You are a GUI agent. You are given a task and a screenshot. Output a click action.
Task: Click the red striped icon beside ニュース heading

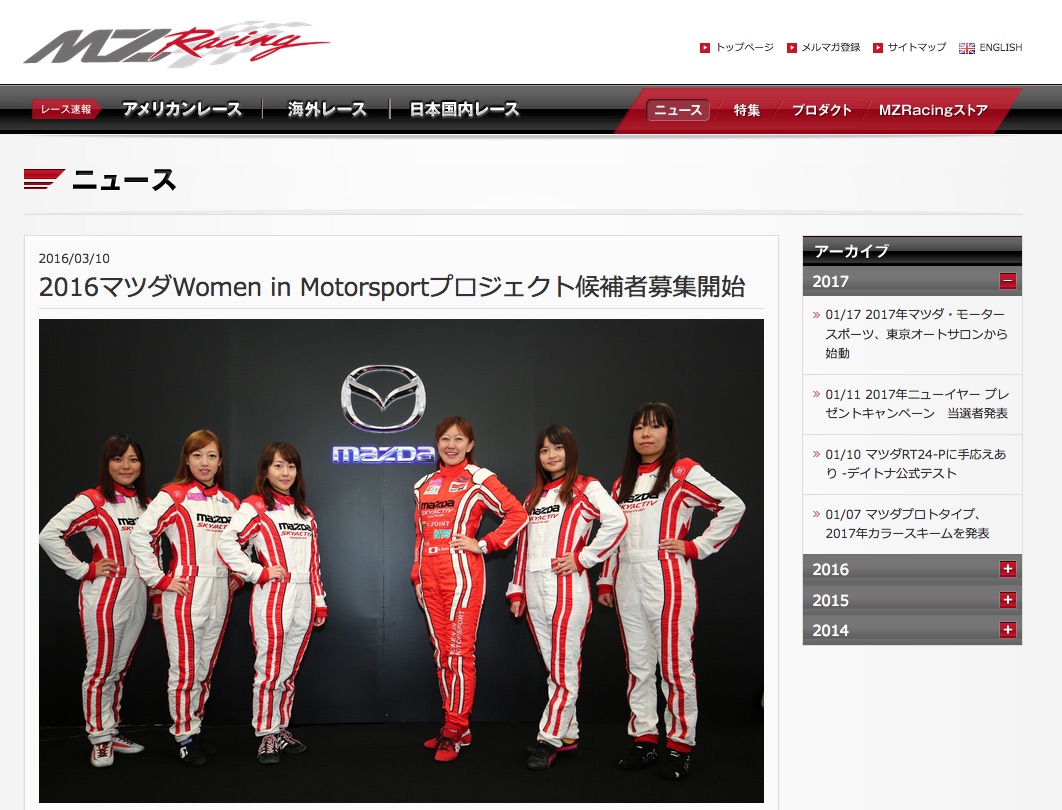pyautogui.click(x=44, y=179)
